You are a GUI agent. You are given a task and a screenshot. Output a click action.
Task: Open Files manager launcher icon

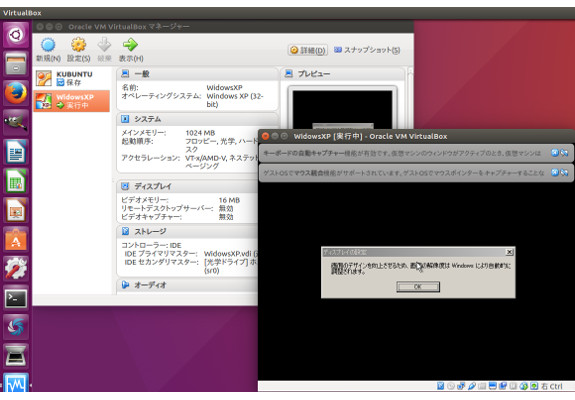tap(16, 64)
